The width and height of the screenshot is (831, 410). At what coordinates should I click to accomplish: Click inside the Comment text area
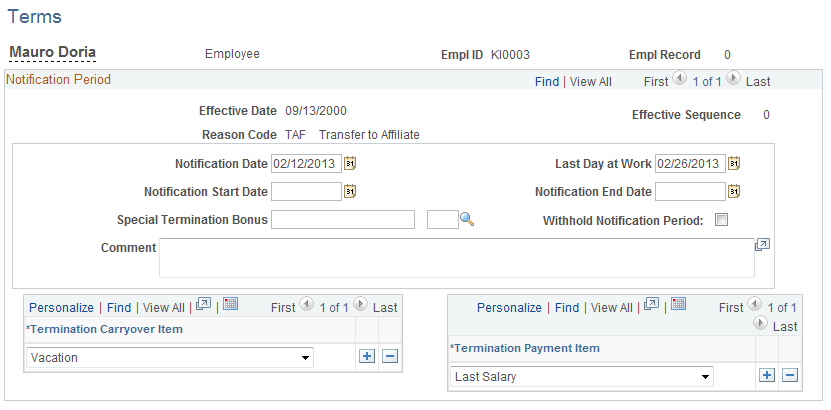coord(457,258)
